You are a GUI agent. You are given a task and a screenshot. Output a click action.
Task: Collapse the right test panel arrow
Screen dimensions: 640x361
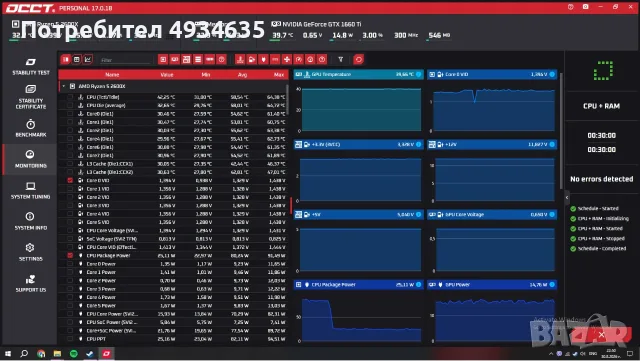point(567,198)
